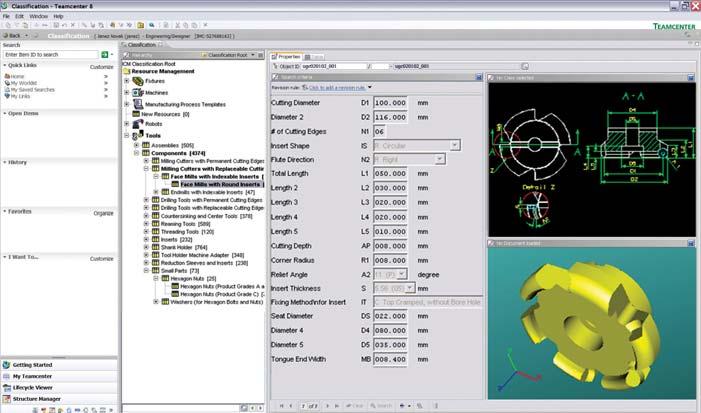The image size is (701, 413).
Task: Switch to the Properties tab
Action: tap(286, 56)
